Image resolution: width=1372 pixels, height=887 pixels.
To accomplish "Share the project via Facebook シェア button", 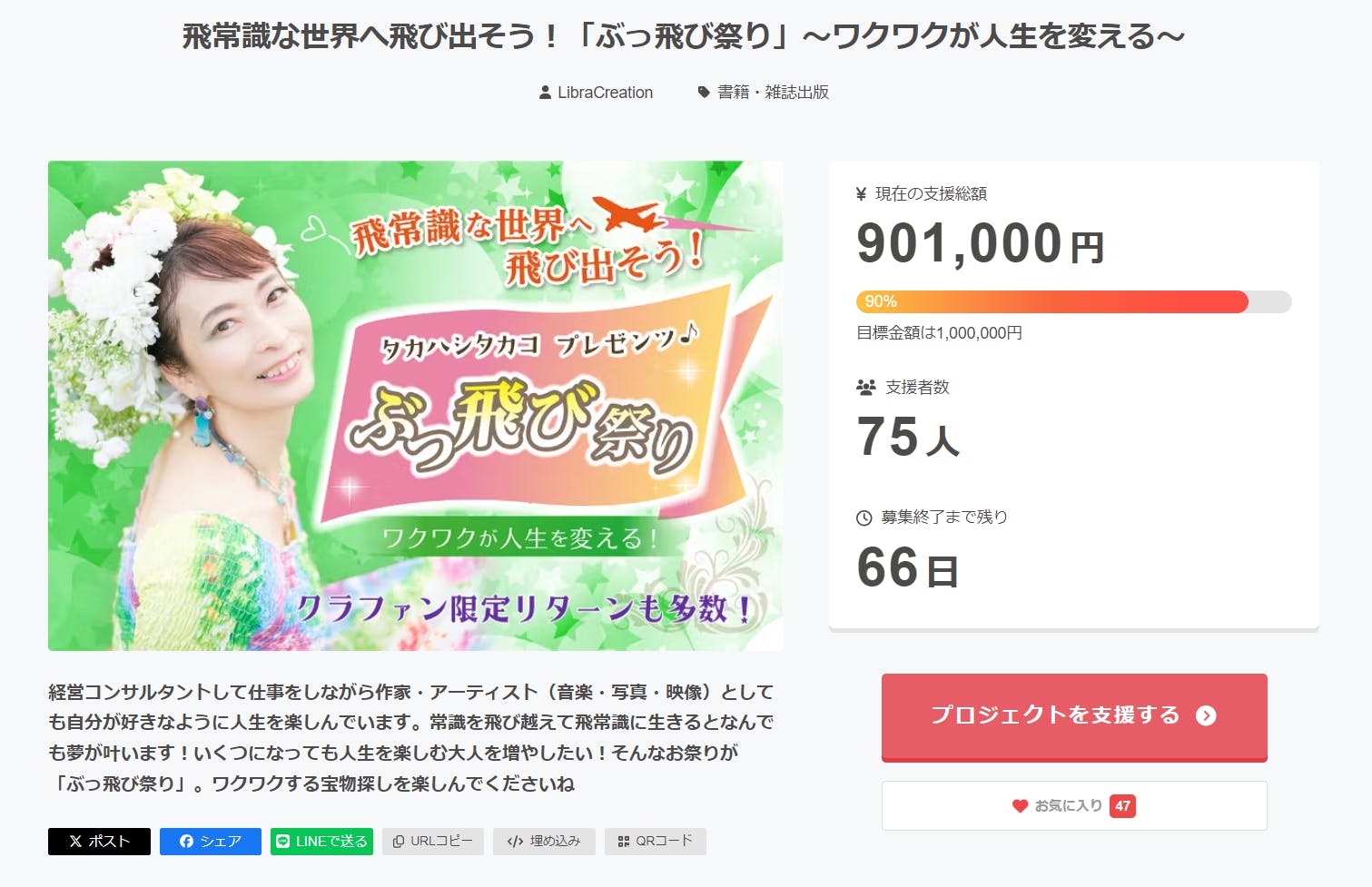I will (210, 842).
